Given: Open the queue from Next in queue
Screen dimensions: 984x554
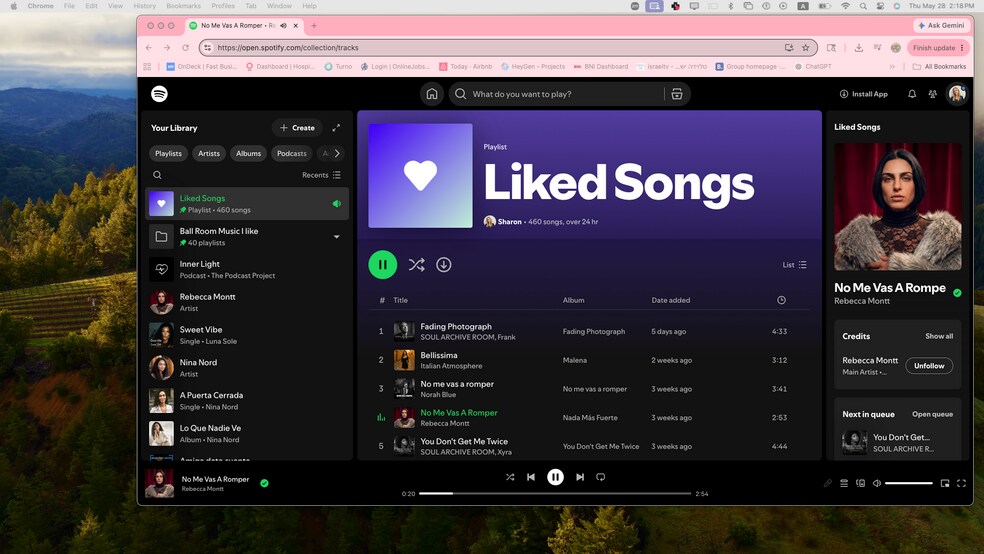Looking at the screenshot, I should click(x=933, y=414).
